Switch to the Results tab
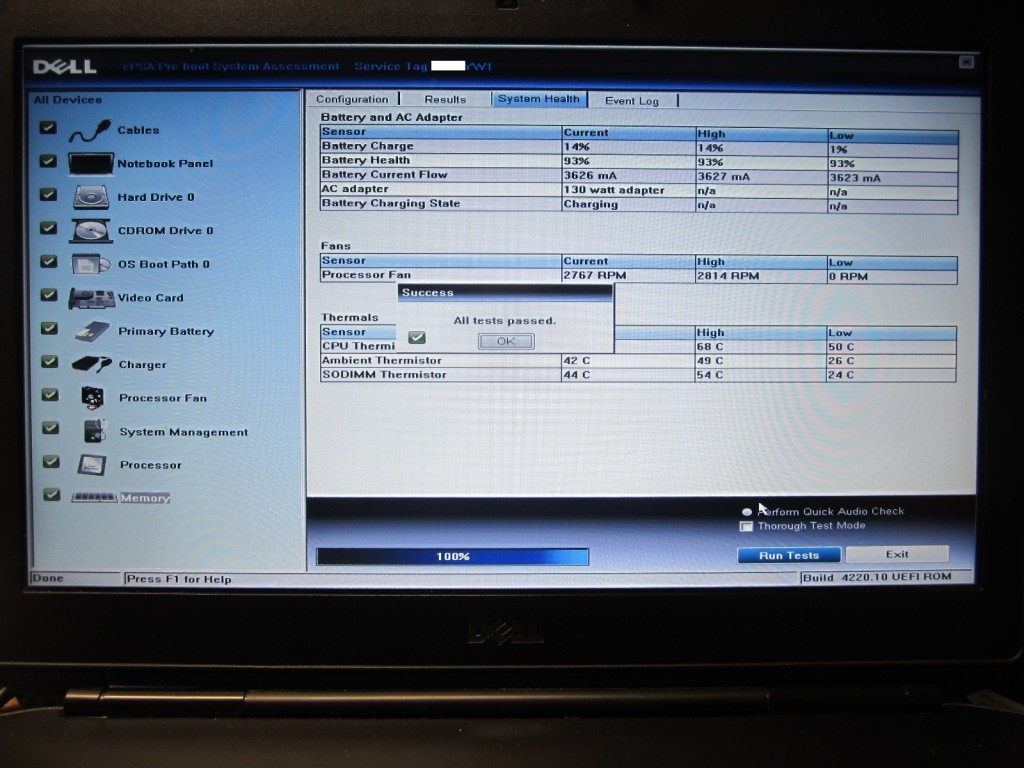This screenshot has height=768, width=1024. [445, 99]
